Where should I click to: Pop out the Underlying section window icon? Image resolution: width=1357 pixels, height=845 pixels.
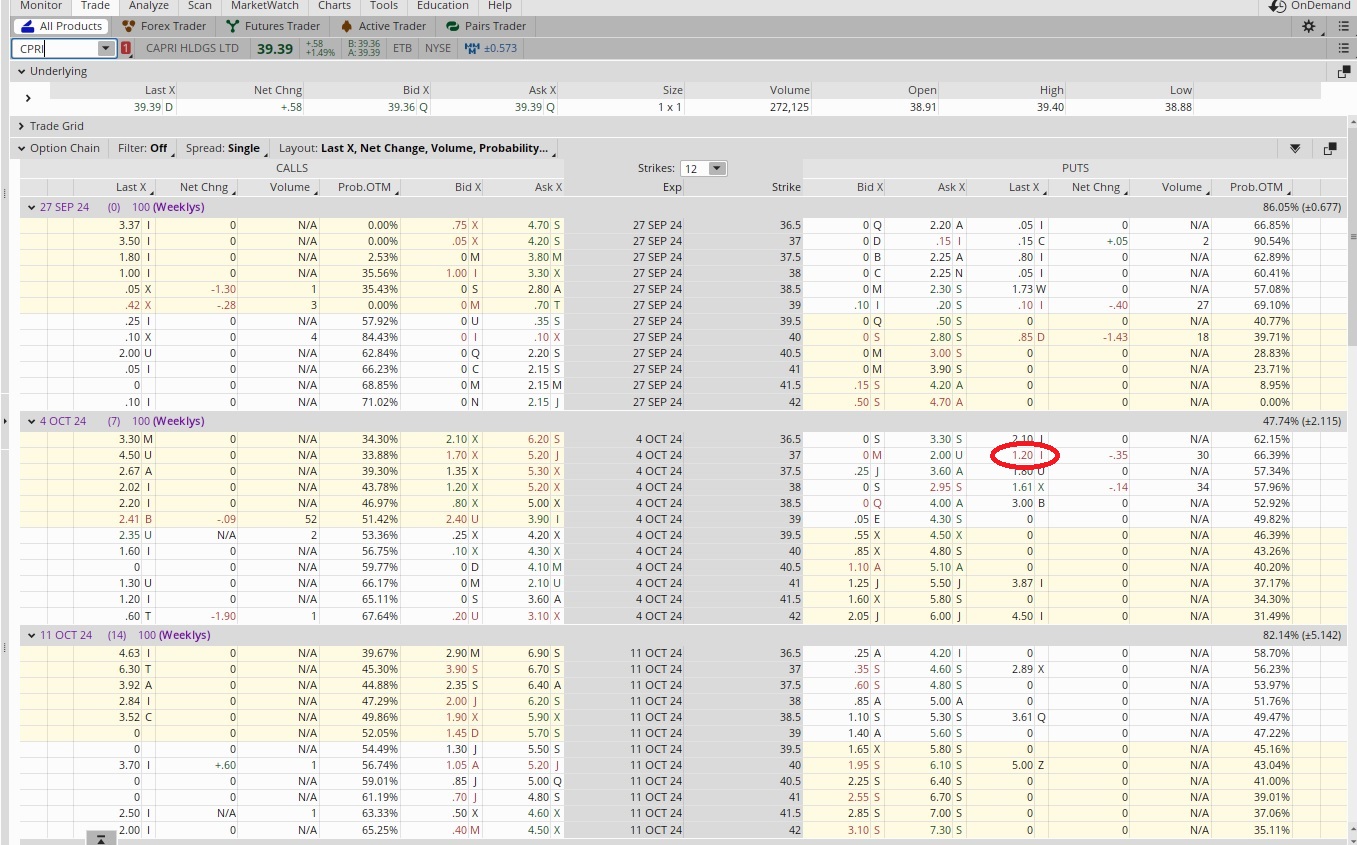click(x=1343, y=72)
